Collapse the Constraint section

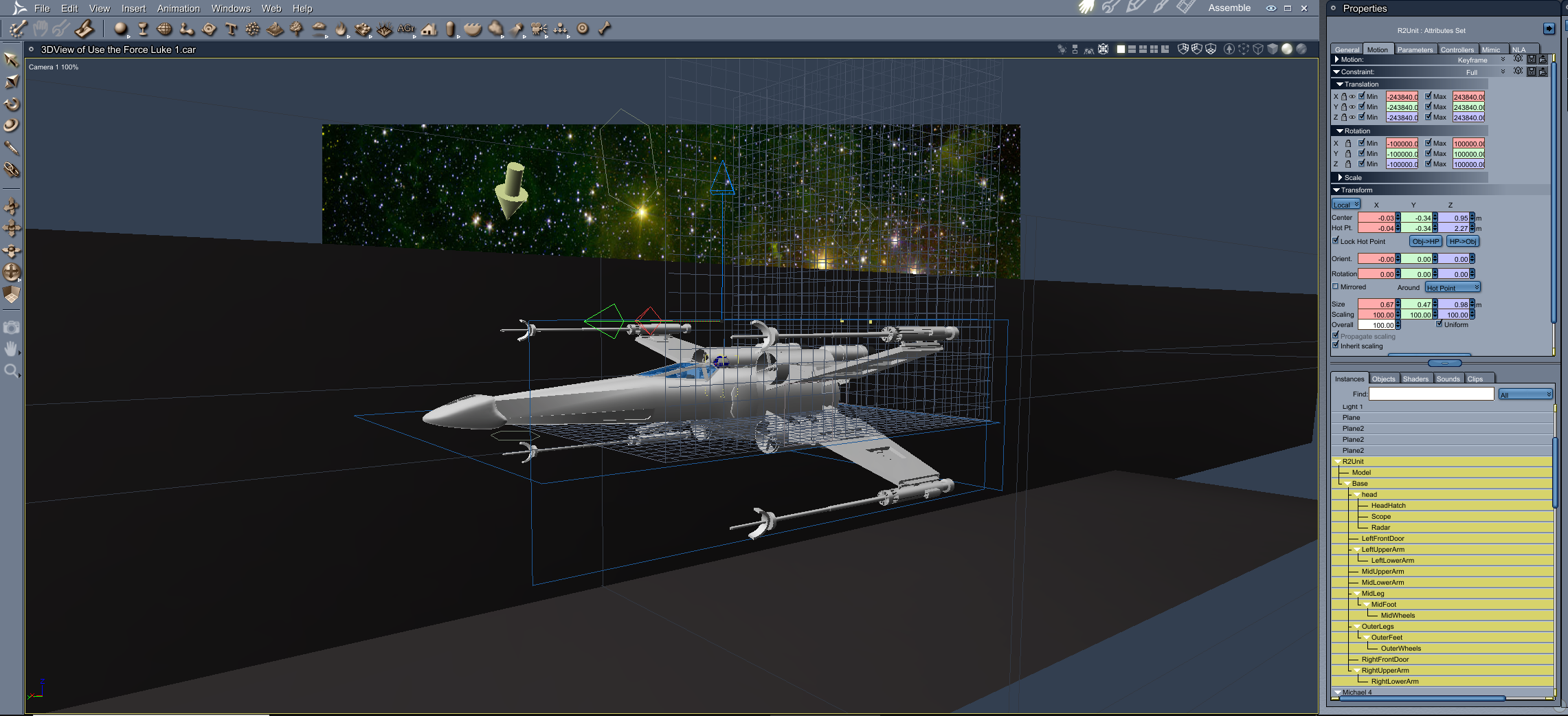tap(1336, 71)
